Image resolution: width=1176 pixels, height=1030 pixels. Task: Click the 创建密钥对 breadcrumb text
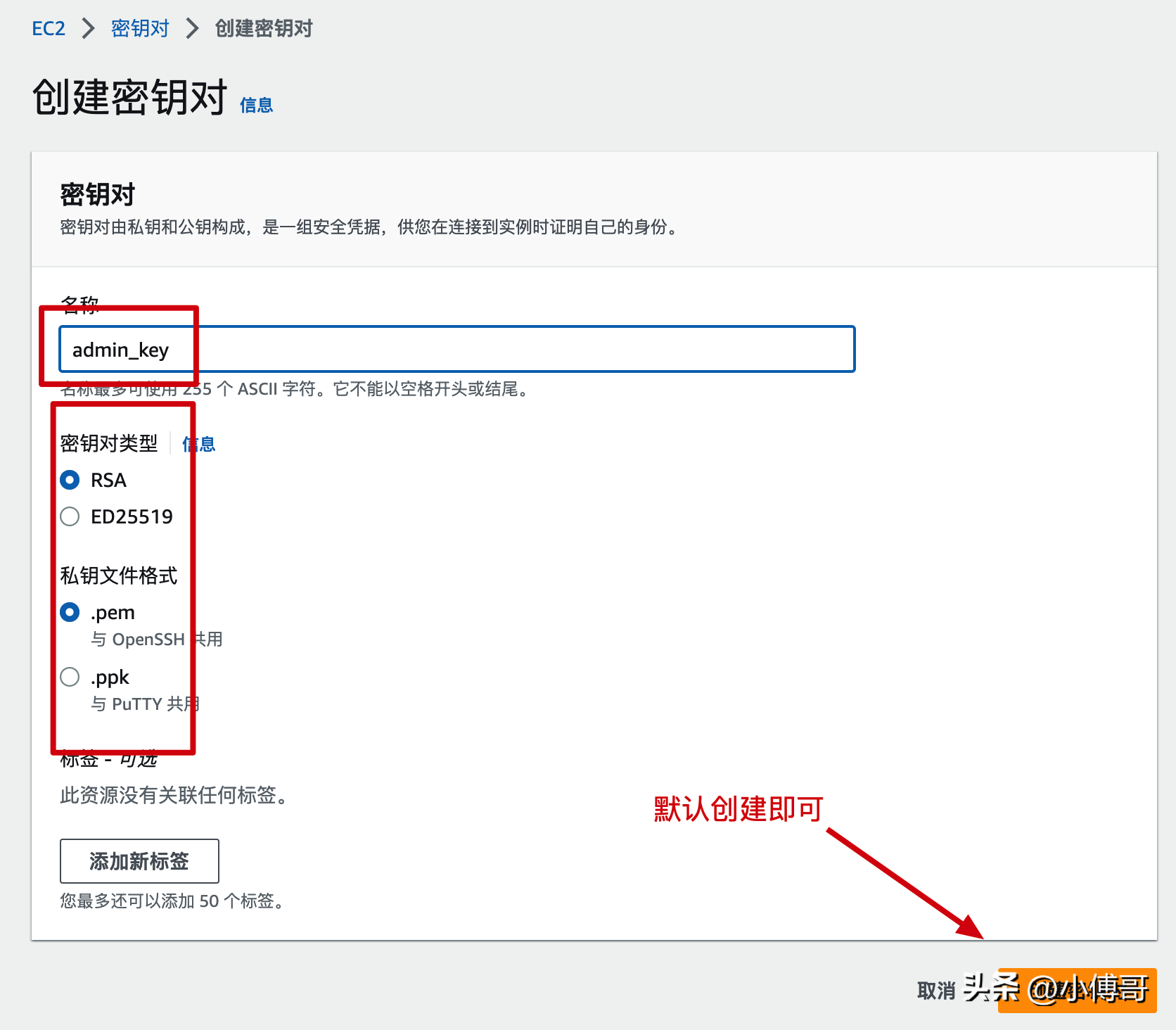coord(264,29)
